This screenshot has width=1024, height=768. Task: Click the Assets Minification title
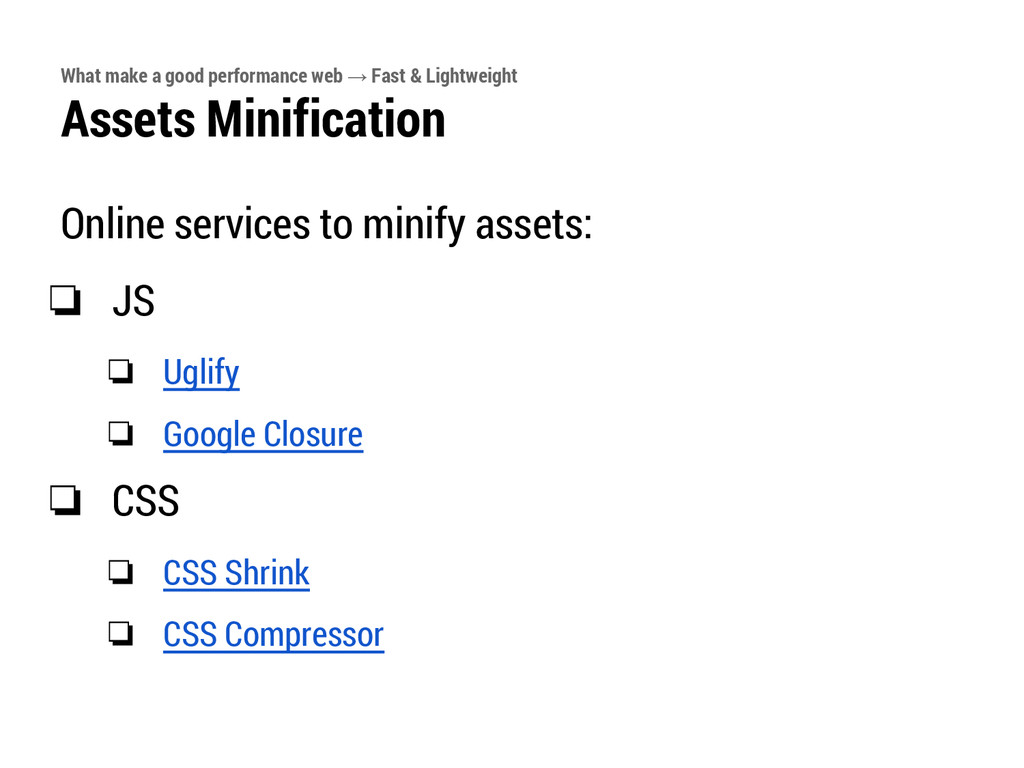[253, 119]
